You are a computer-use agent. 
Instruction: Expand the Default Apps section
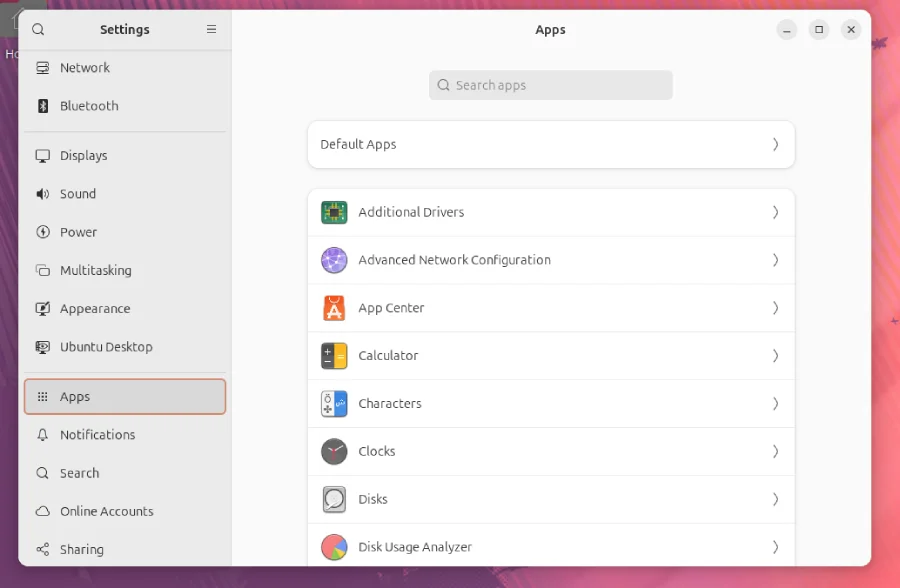coord(775,145)
